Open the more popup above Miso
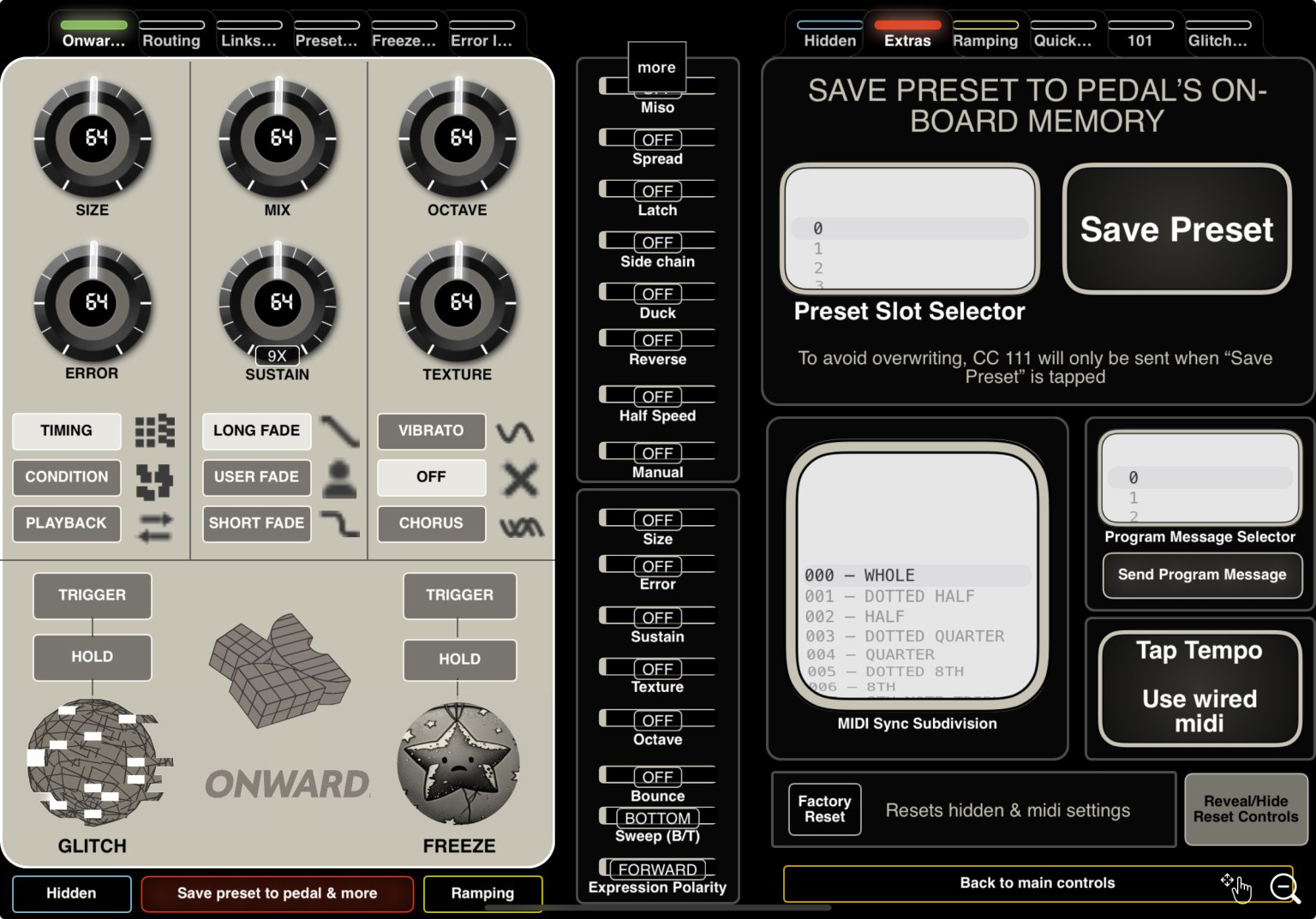 click(656, 67)
